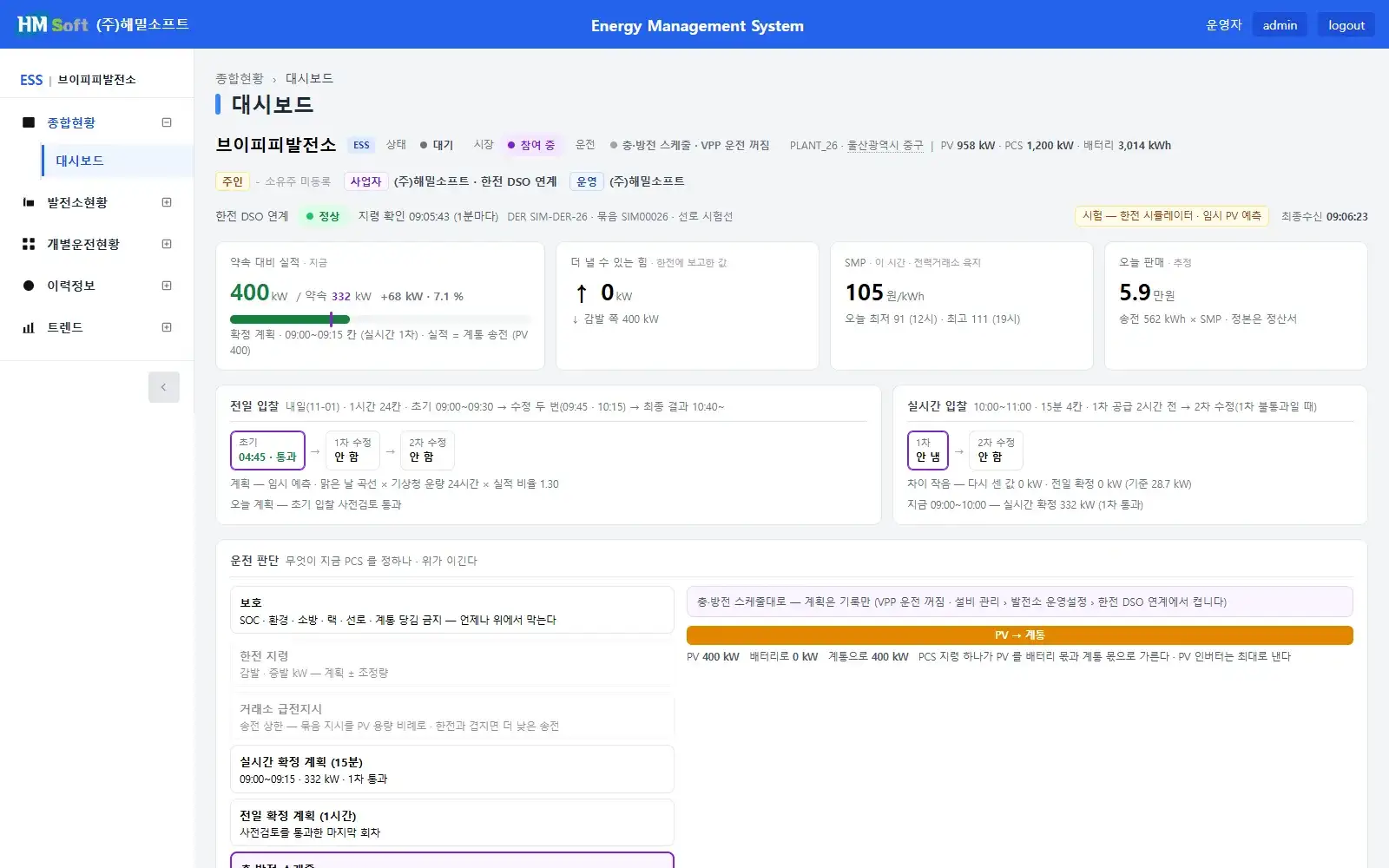This screenshot has width=1389, height=868.
Task: Select 실시간 입찰 1차 안 냄 step
Action: (928, 450)
